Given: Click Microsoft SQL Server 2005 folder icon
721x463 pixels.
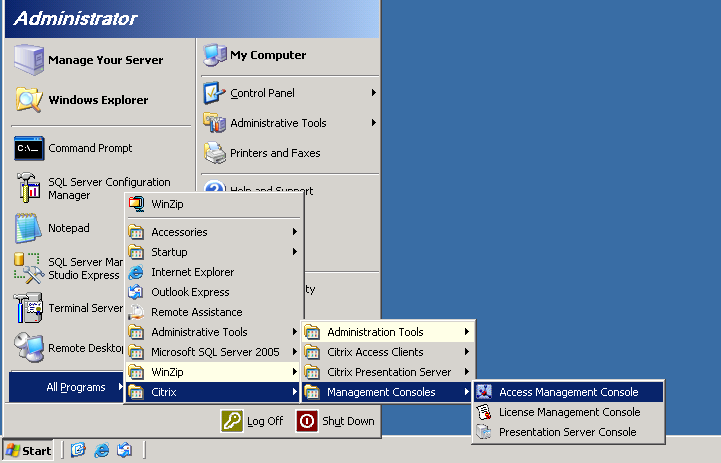Looking at the screenshot, I should click(x=136, y=352).
